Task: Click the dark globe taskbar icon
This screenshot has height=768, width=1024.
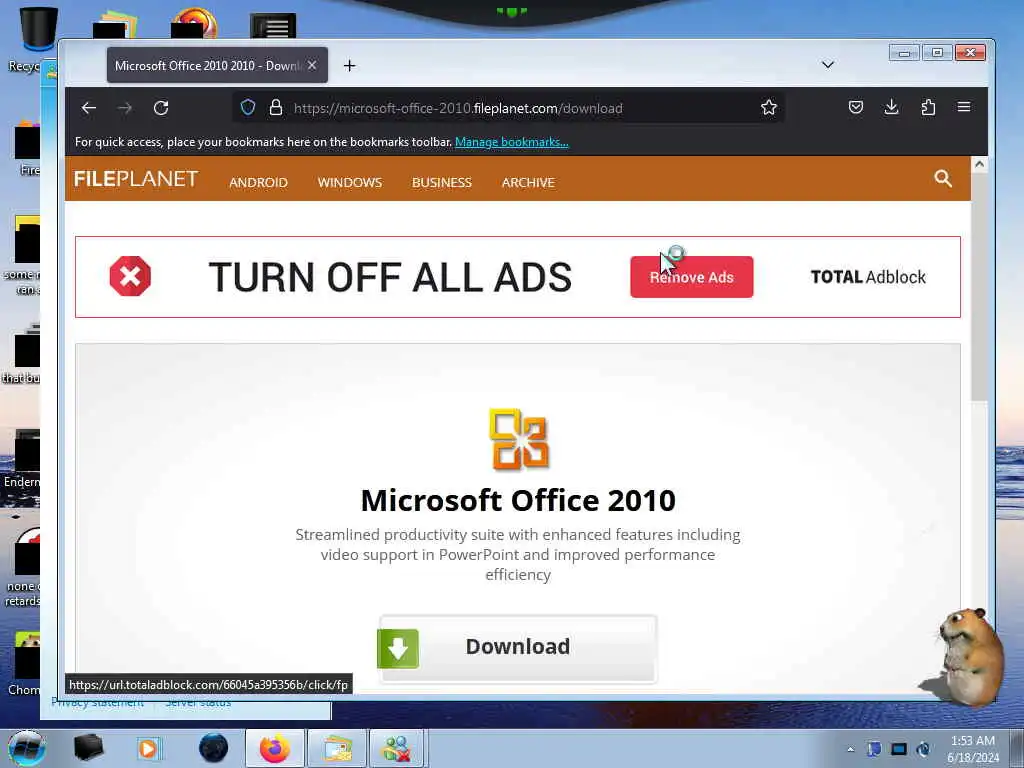Action: (214, 748)
